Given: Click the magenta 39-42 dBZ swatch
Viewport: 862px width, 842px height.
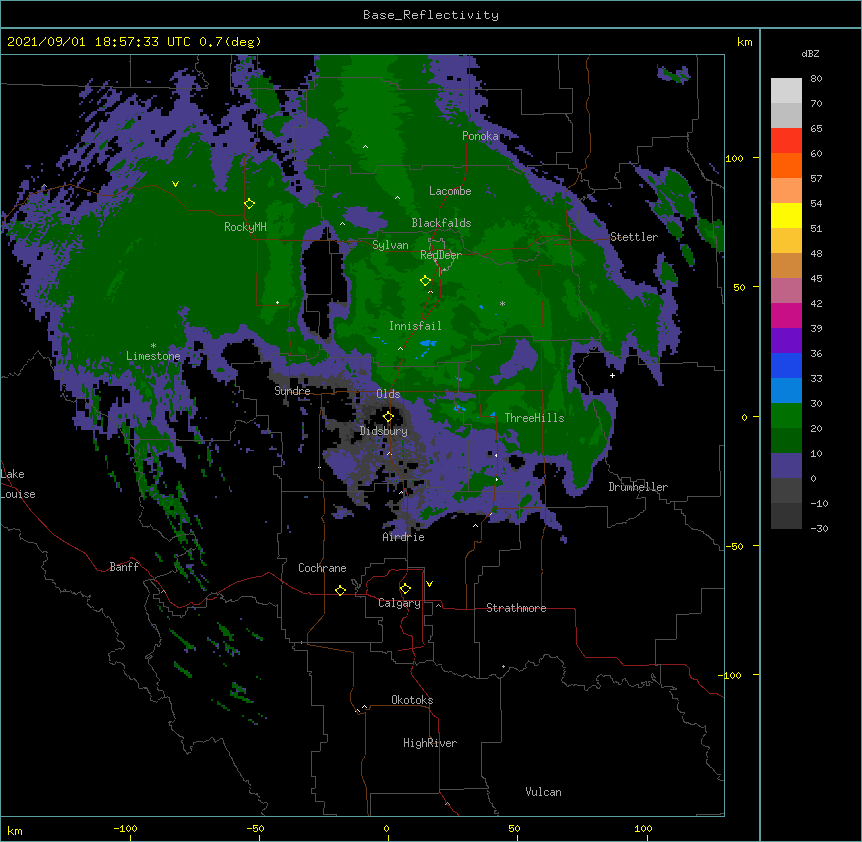Looking at the screenshot, I should pos(786,315).
